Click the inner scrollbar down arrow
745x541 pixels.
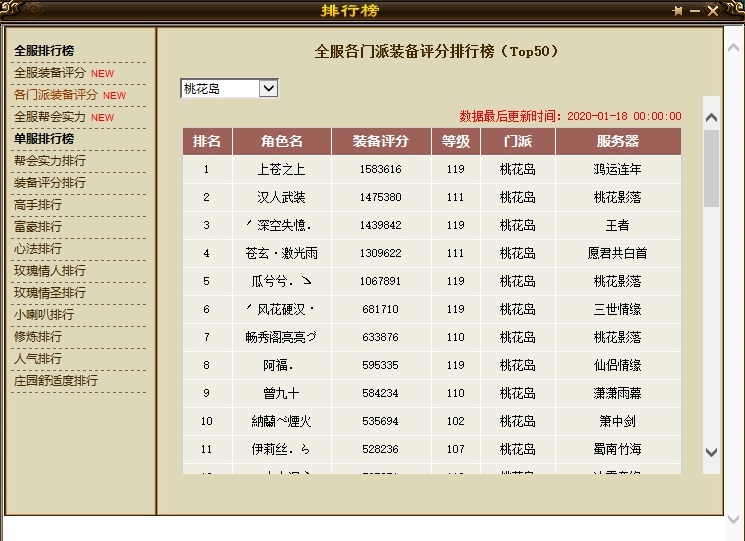tap(711, 452)
